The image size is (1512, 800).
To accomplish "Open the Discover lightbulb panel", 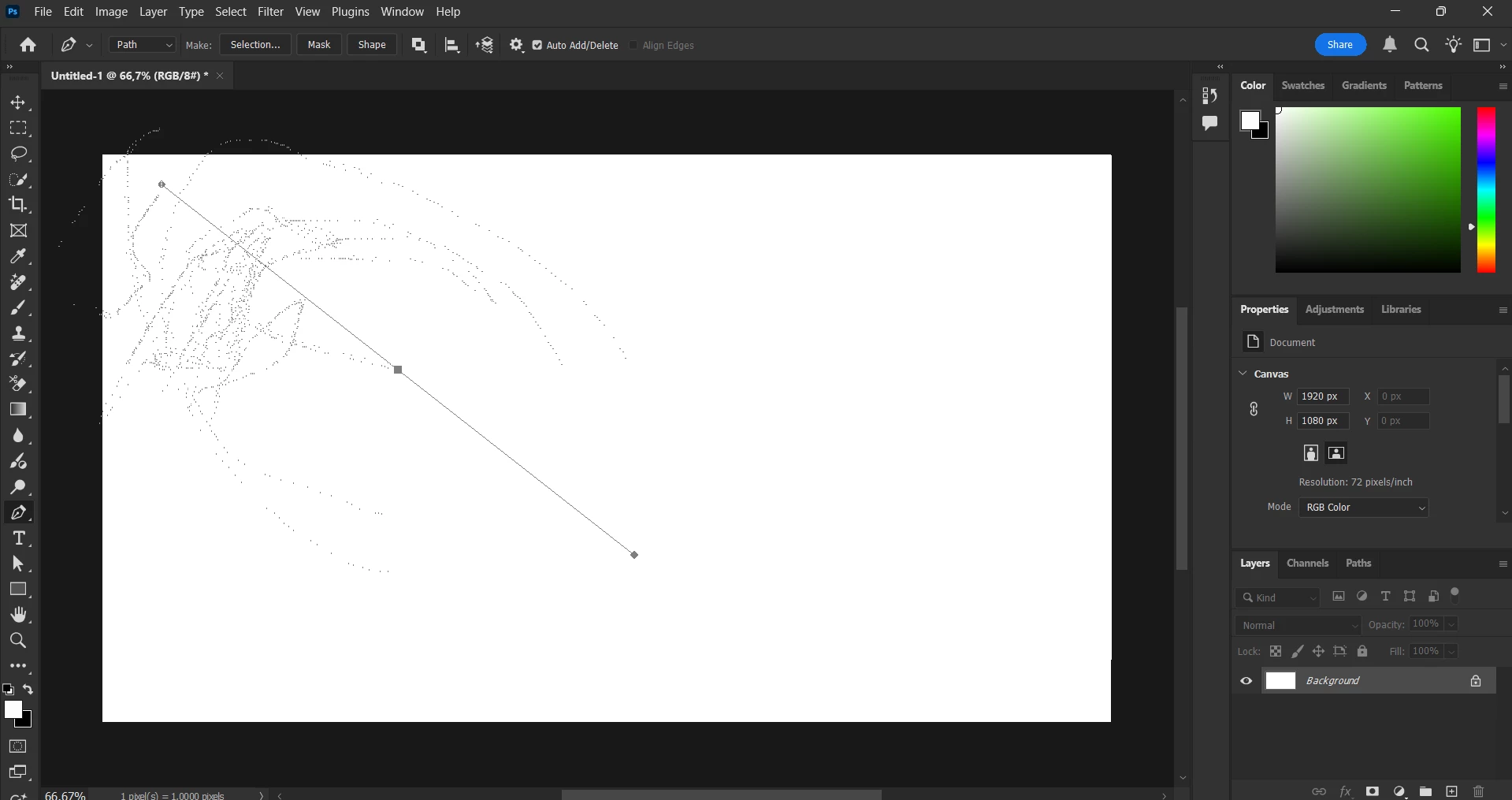I will click(x=1454, y=45).
